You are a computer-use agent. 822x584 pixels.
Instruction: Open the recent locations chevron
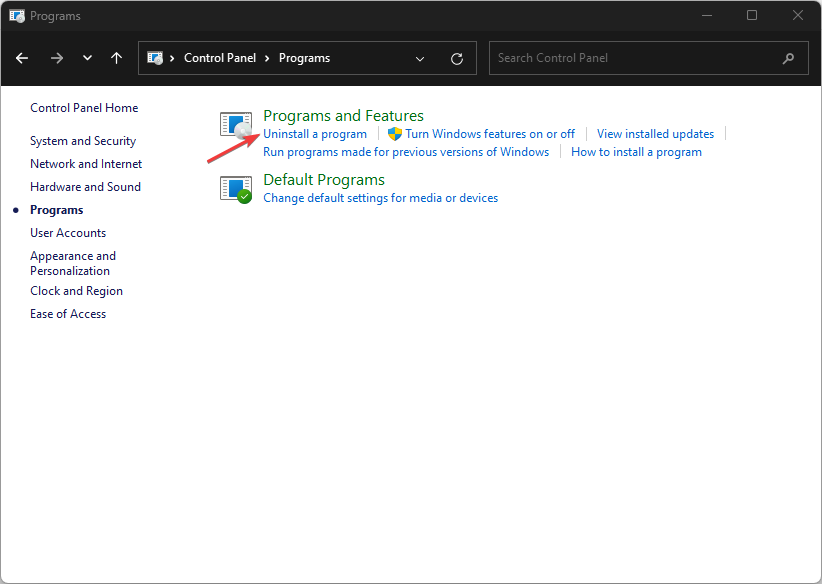[x=88, y=58]
